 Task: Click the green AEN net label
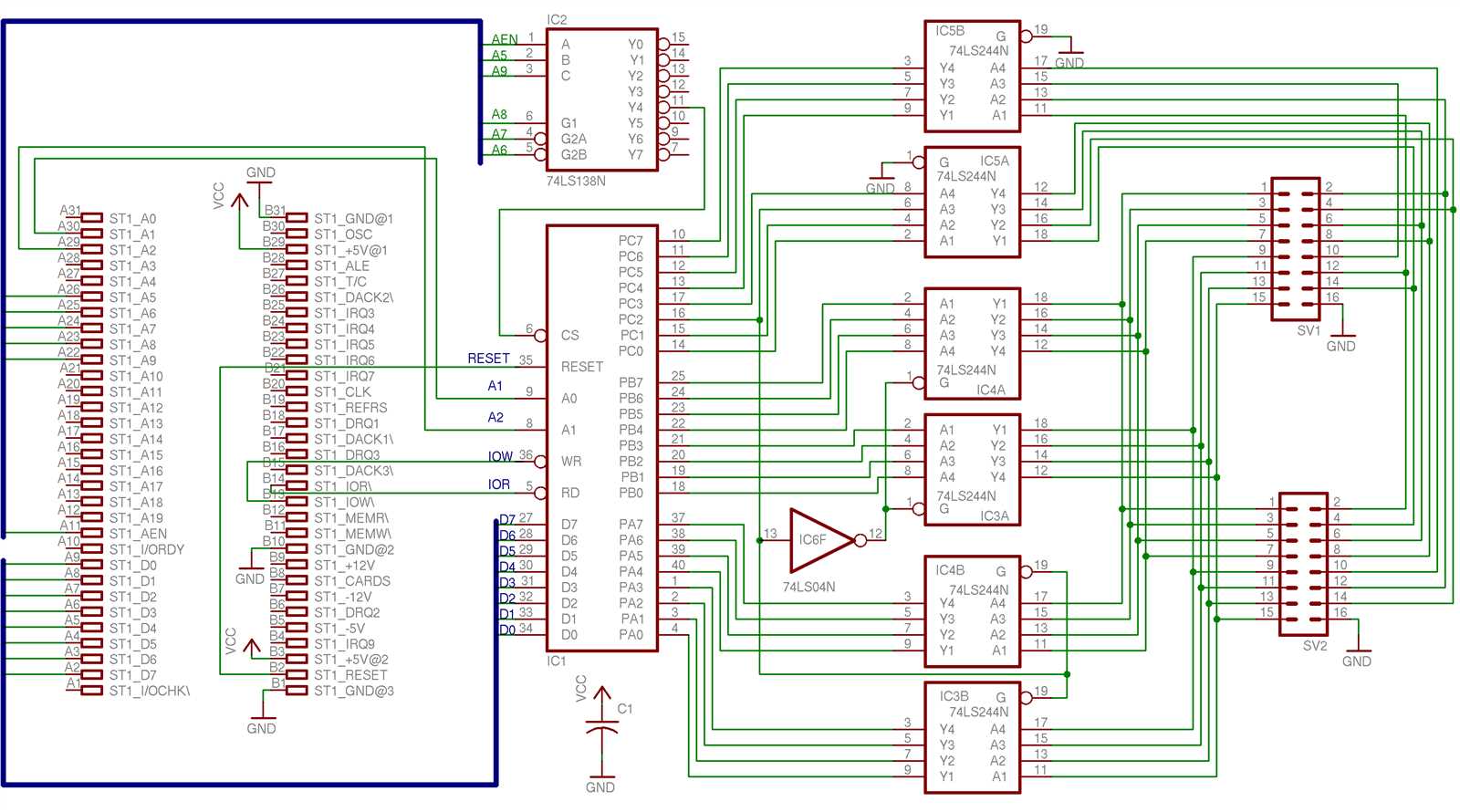click(x=505, y=39)
